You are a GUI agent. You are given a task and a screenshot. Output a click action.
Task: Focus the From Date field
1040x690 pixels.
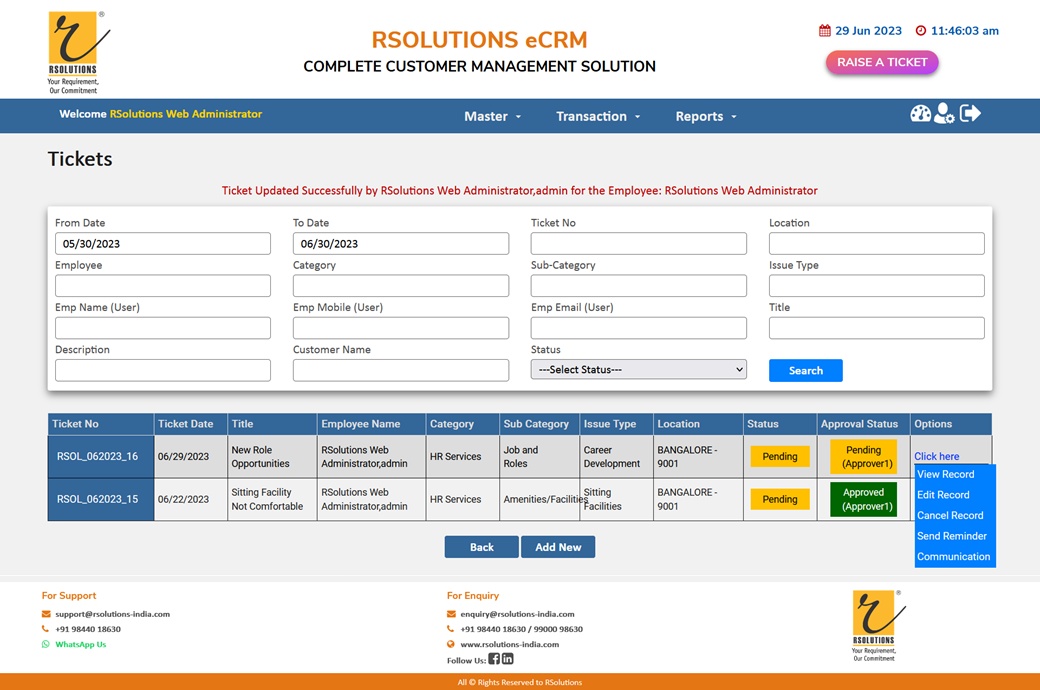[x=162, y=244]
